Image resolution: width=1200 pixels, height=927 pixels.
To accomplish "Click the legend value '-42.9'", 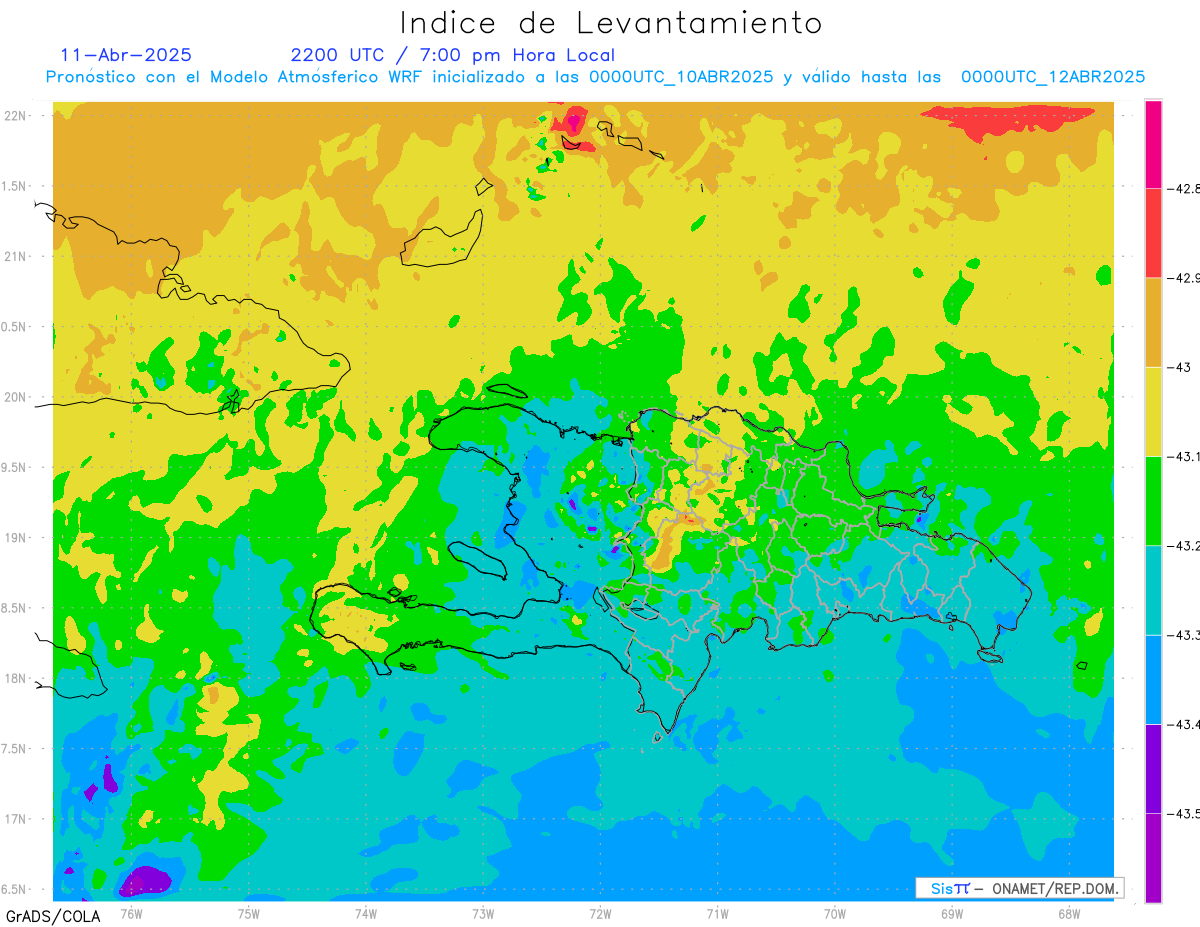I will coord(1183,278).
